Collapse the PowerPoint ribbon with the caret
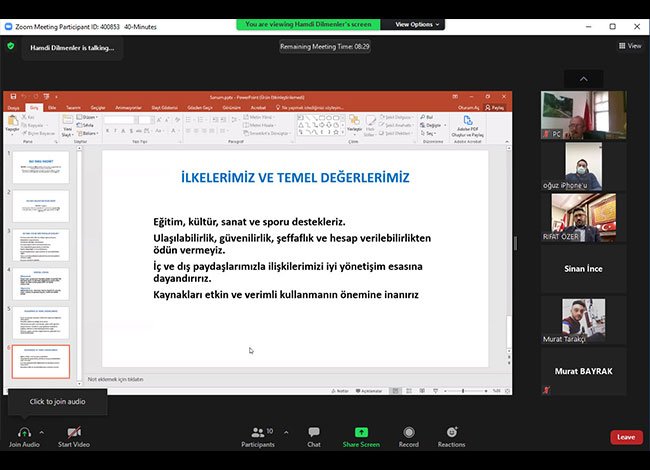The width and height of the screenshot is (650, 470). point(507,142)
